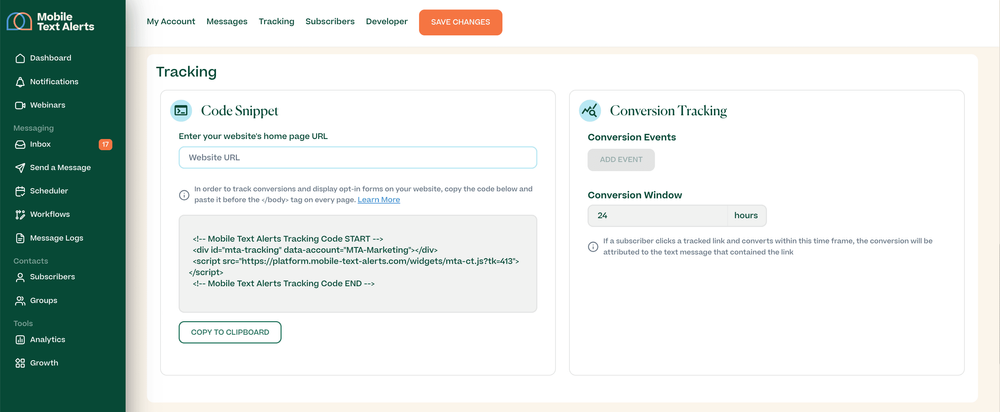Open Scheduler in the sidebar
Viewport: 1000px width, 412px height.
click(49, 191)
